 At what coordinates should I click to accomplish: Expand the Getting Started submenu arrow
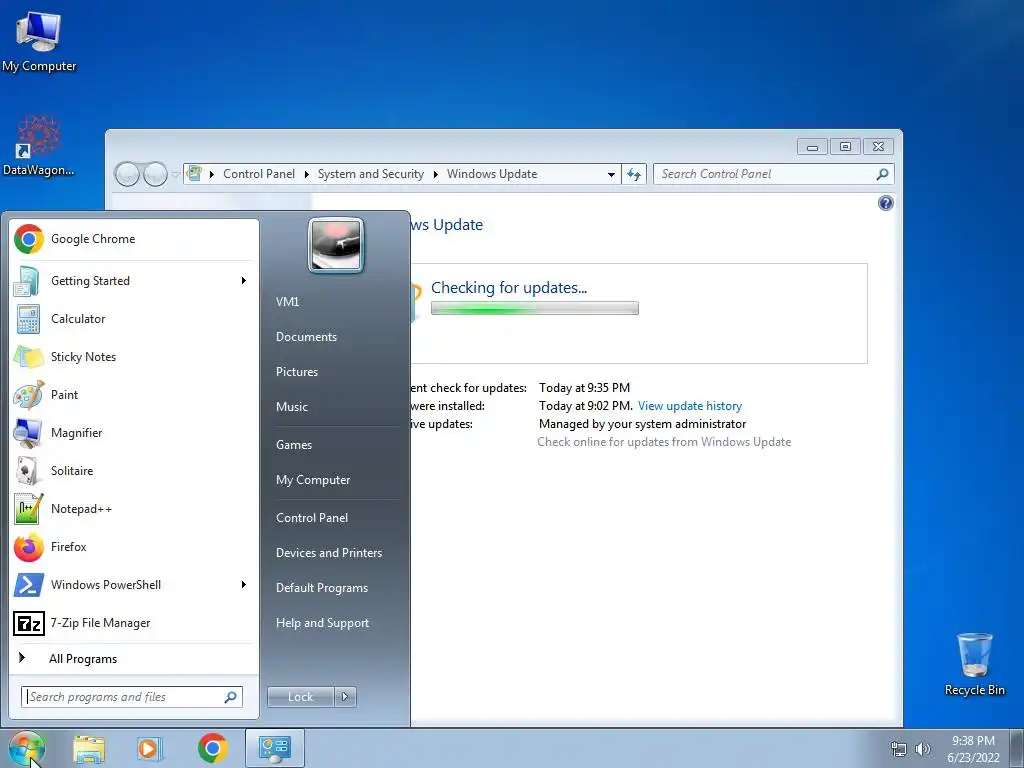(x=244, y=281)
